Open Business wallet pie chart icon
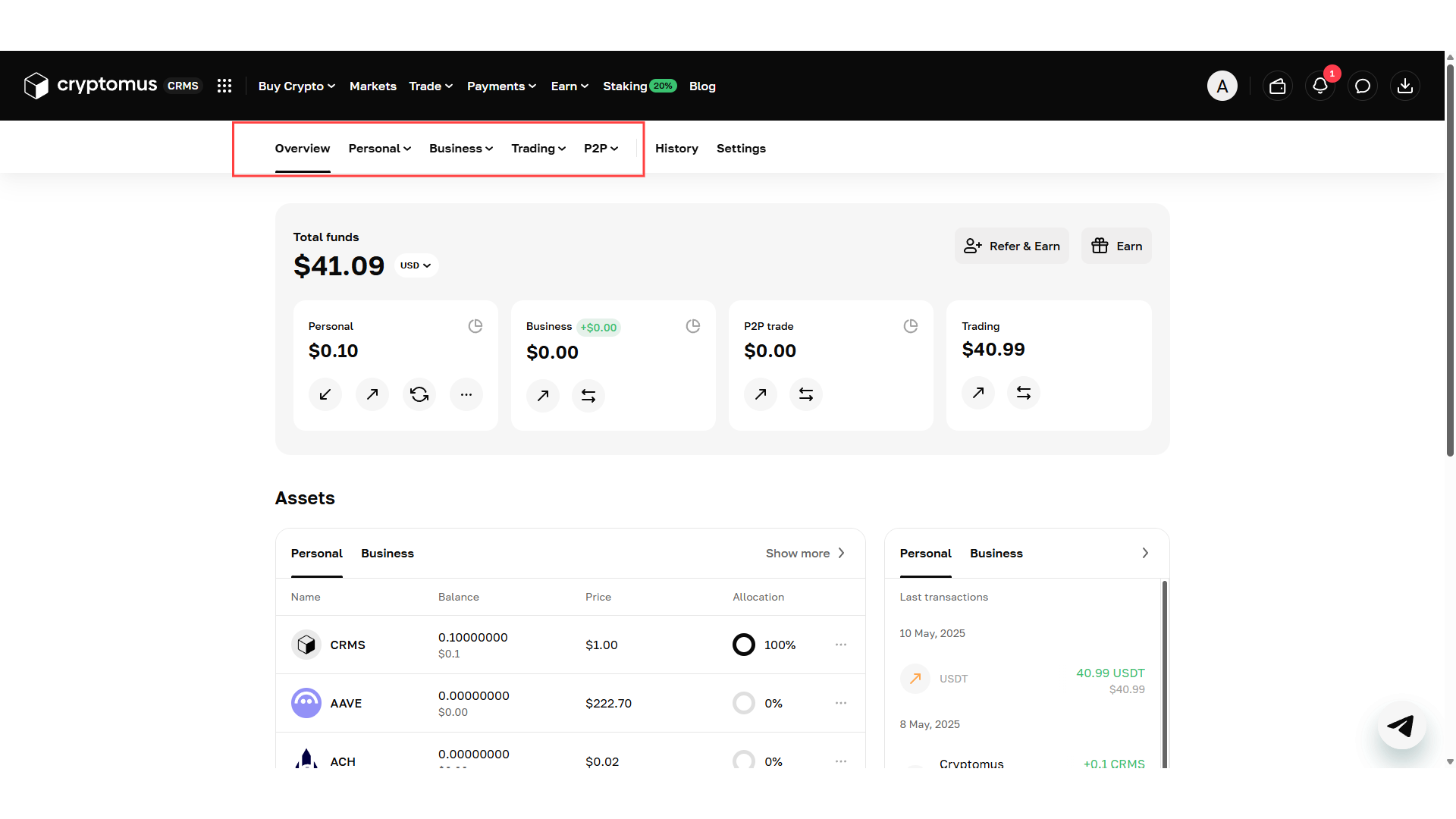This screenshot has width=1456, height=819. tap(693, 326)
